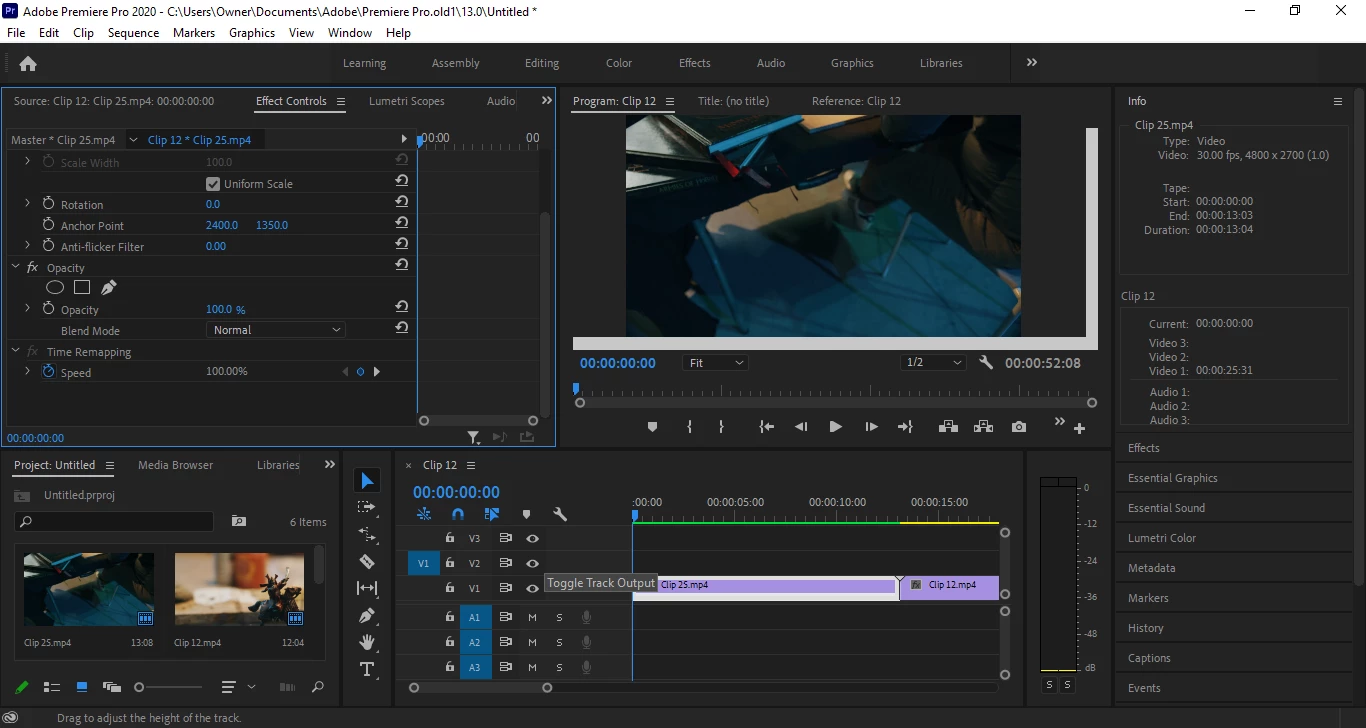Select the Razor tool

(x=367, y=562)
